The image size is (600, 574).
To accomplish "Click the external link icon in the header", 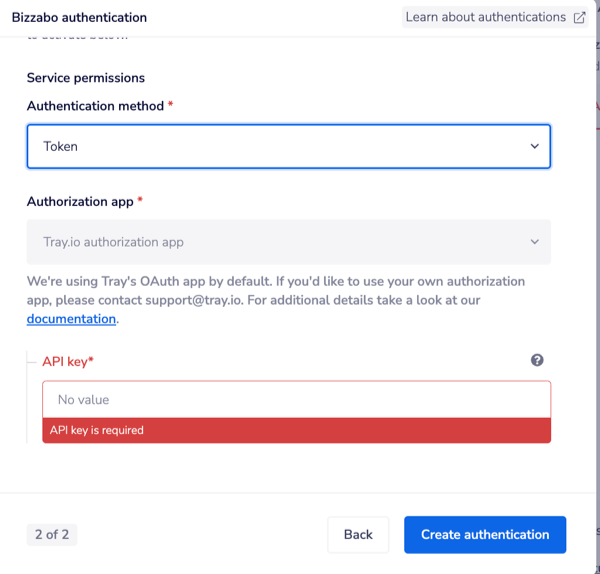I will pos(579,17).
